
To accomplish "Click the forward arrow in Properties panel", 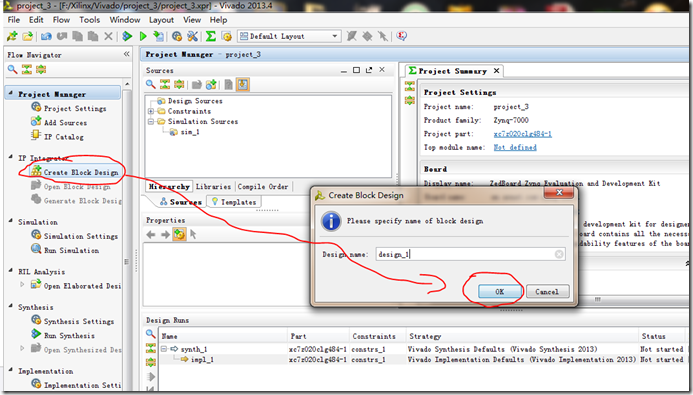I will [x=165, y=235].
